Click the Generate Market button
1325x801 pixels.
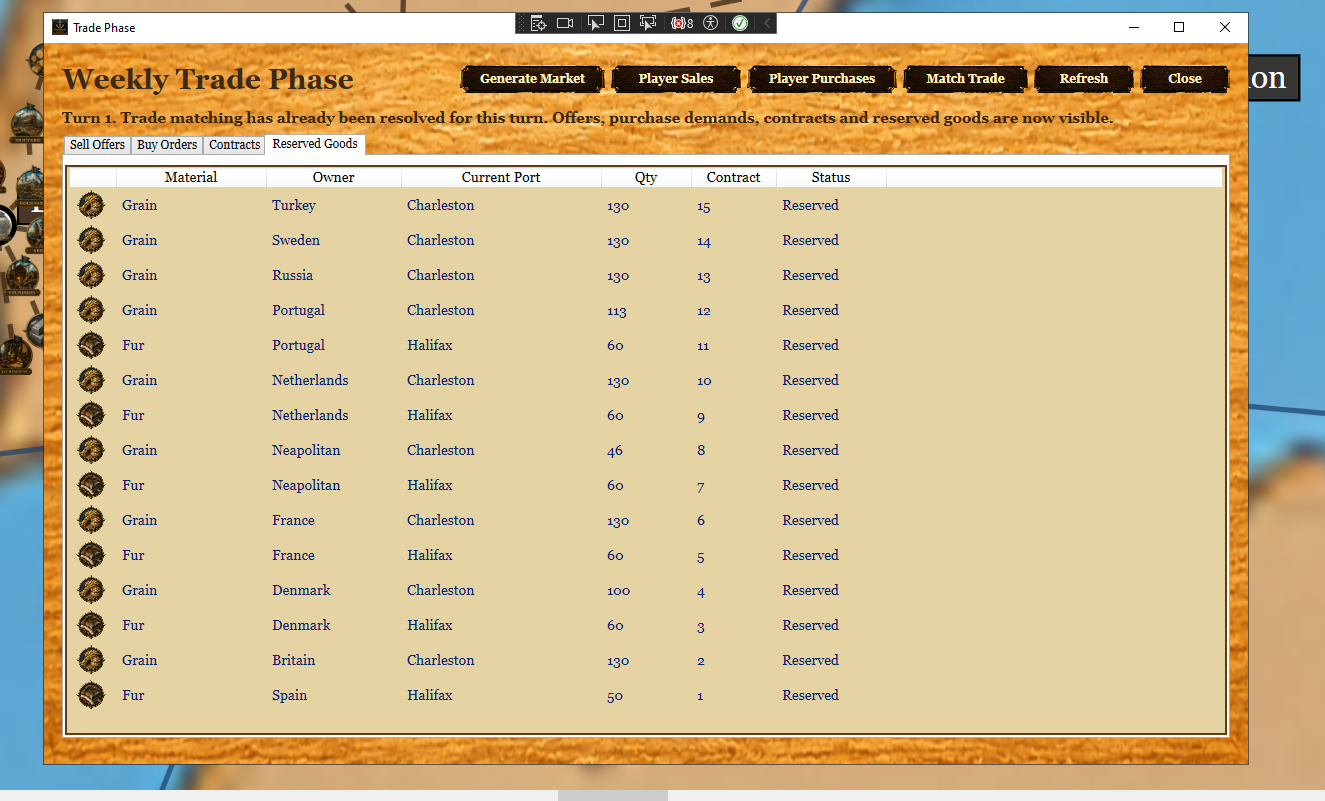532,79
